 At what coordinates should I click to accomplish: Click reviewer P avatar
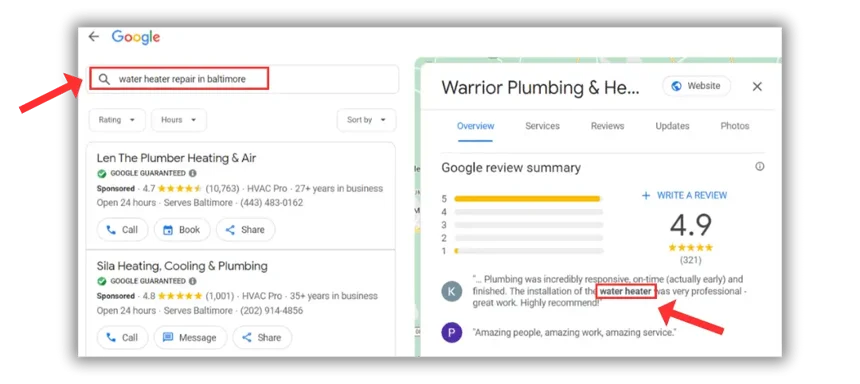[x=452, y=333]
